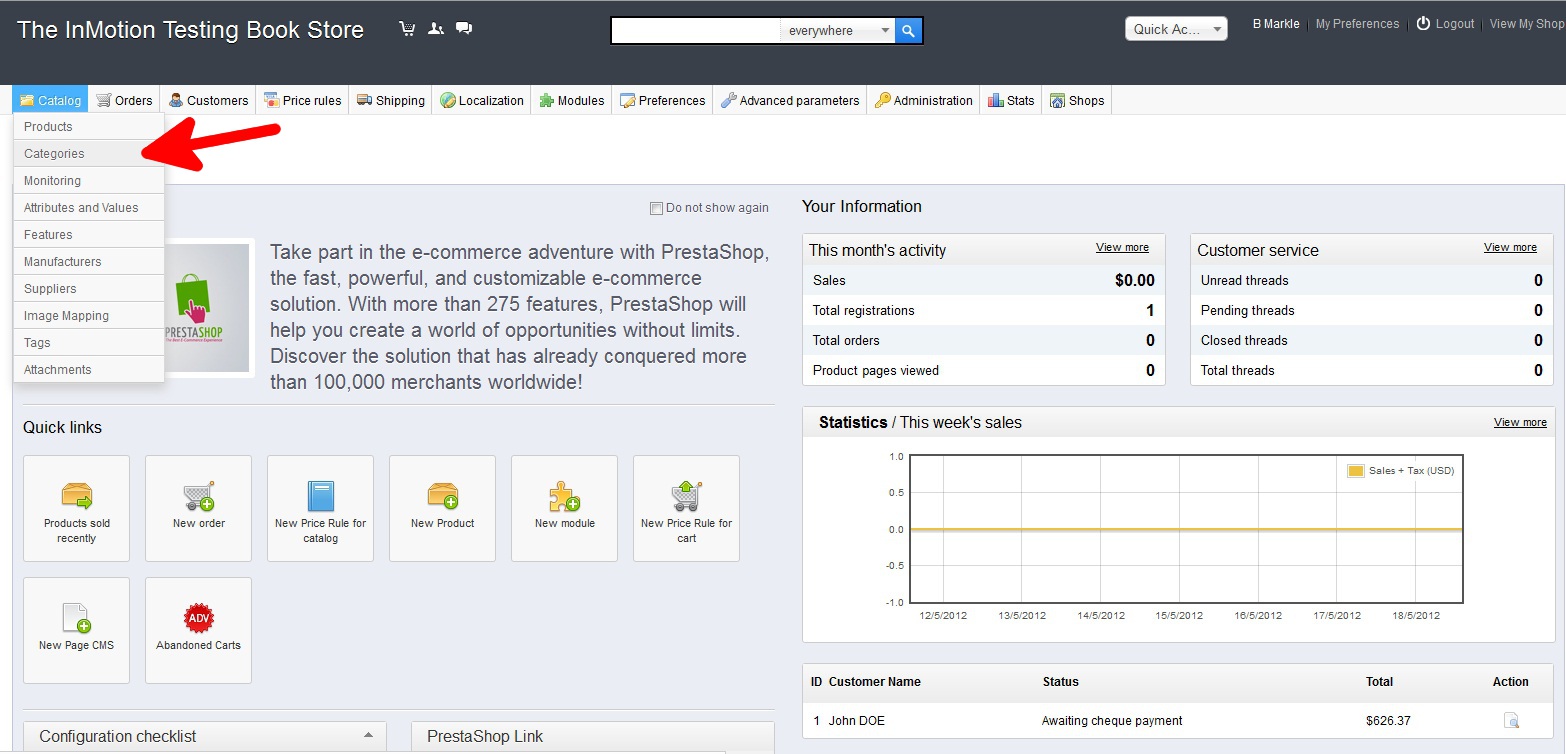Image resolution: width=1566 pixels, height=754 pixels.
Task: Open Attachments from the Catalog menu
Action: click(89, 370)
